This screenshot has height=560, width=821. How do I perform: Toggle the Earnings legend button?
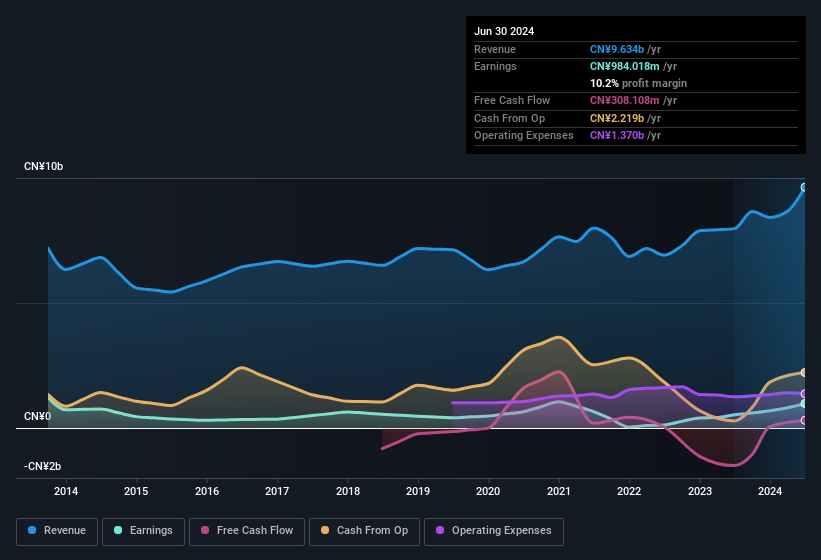pos(143,531)
